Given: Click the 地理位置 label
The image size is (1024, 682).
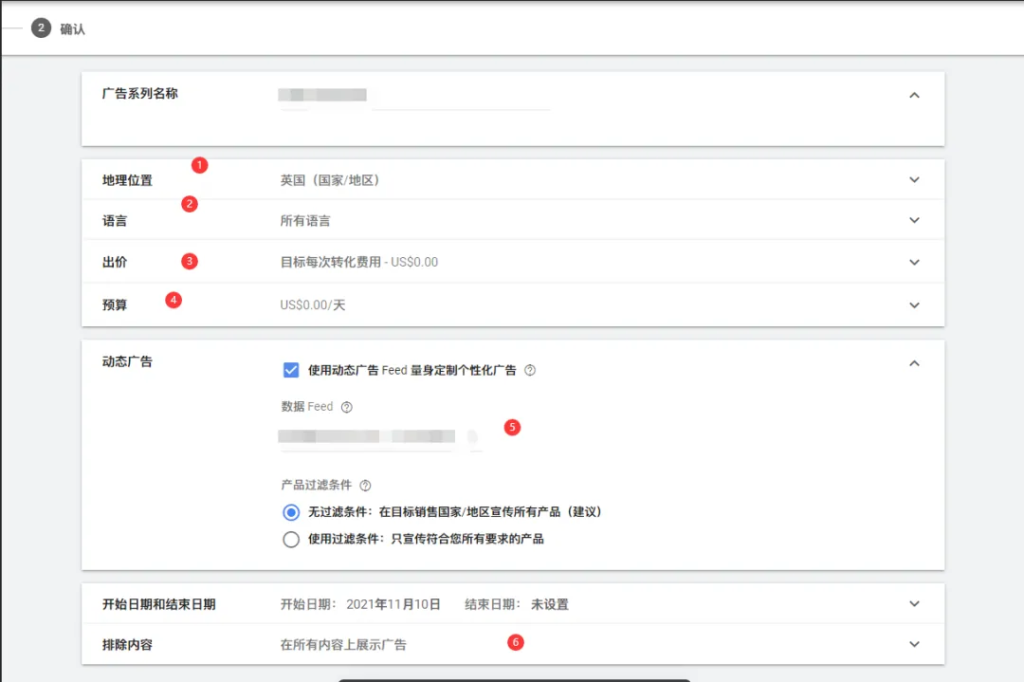Looking at the screenshot, I should click(127, 180).
